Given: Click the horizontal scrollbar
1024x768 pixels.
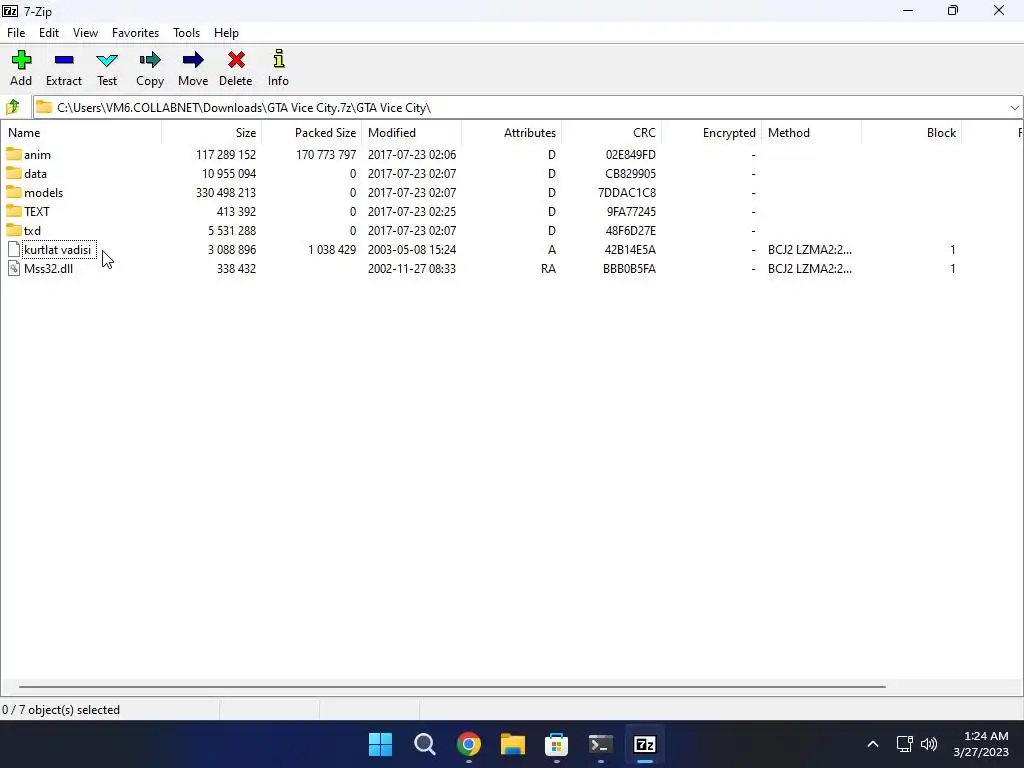Looking at the screenshot, I should coord(452,686).
